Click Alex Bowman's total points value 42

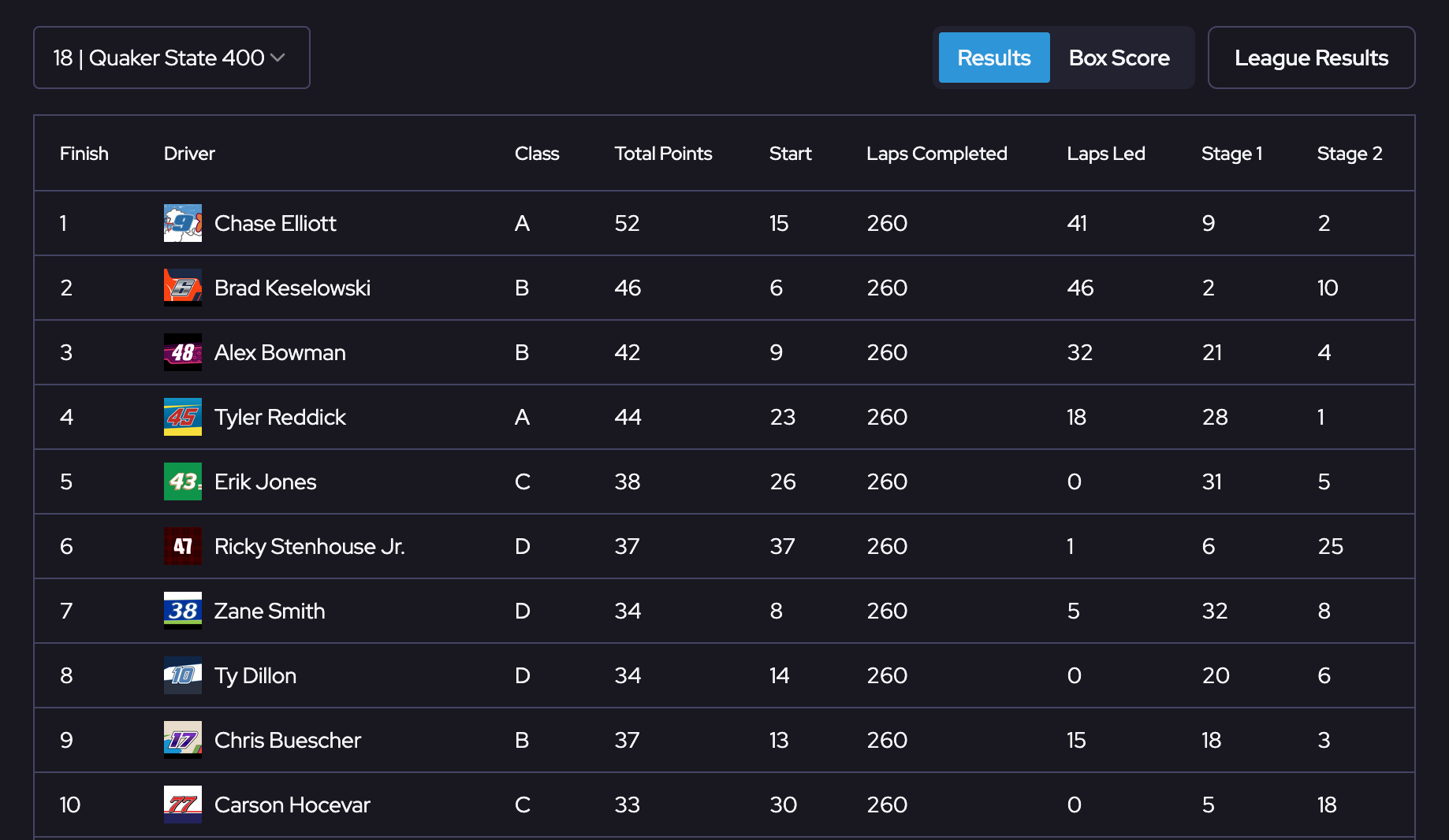(x=628, y=352)
